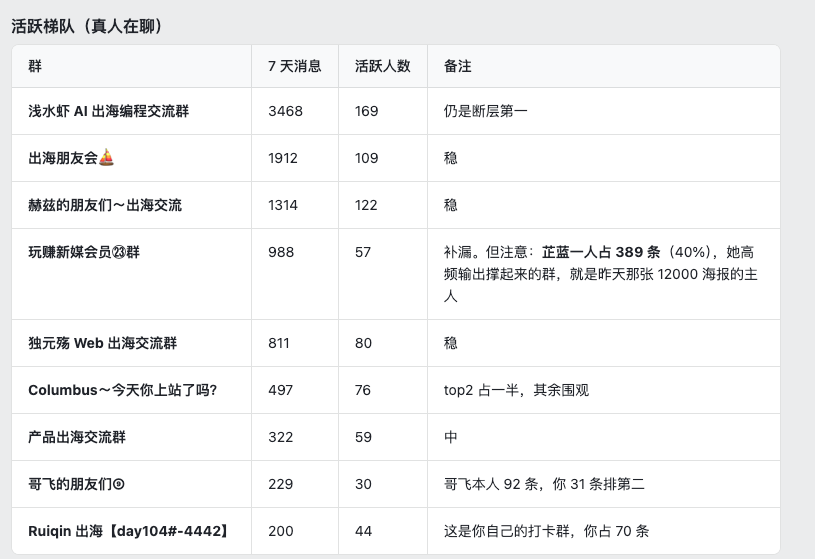Click the 活跃人数 column header
Screen dimensions: 815x559
383,66
